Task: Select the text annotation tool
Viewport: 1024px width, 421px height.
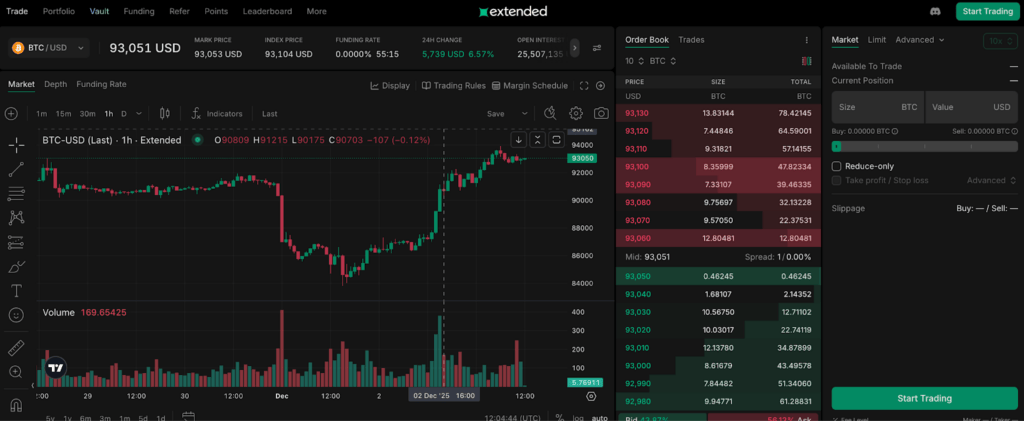Action: [x=16, y=290]
